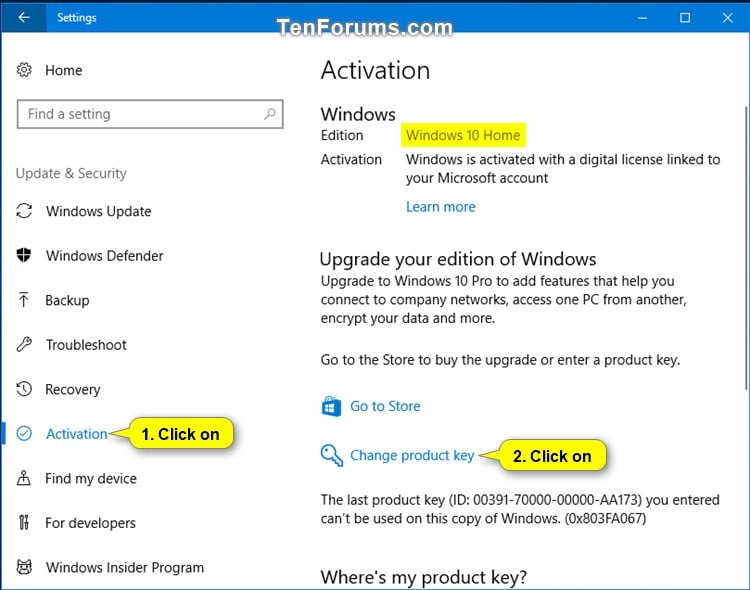Click the Where's my product key heading
This screenshot has width=750, height=590.
(423, 577)
